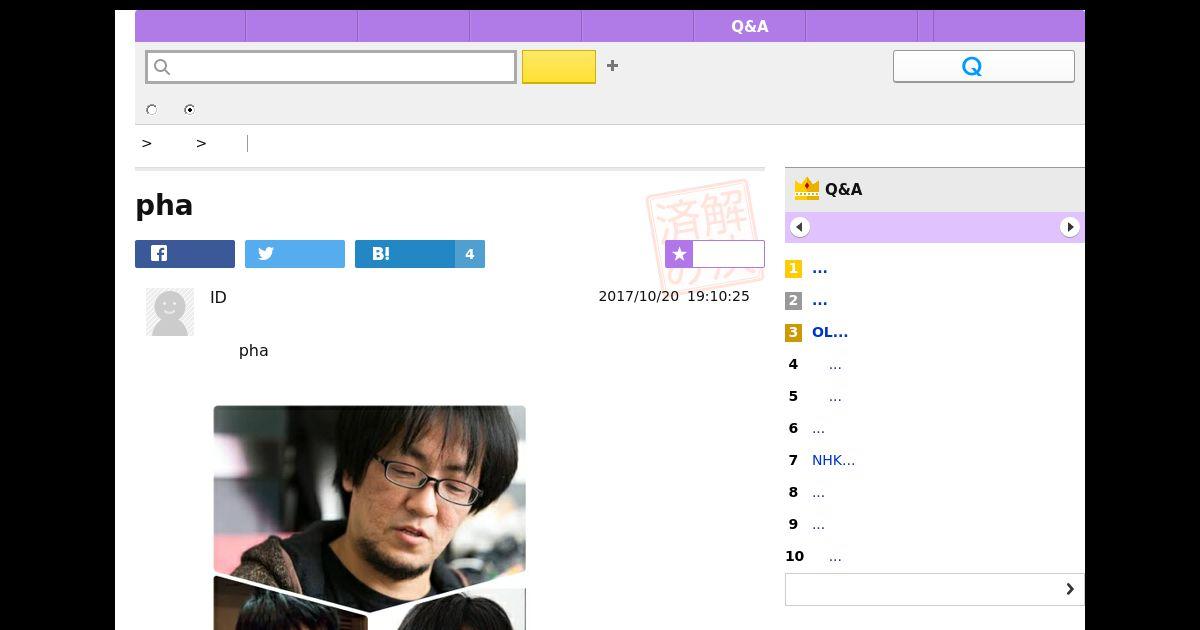Select the second checked radio button
The width and height of the screenshot is (1200, 630).
click(189, 110)
